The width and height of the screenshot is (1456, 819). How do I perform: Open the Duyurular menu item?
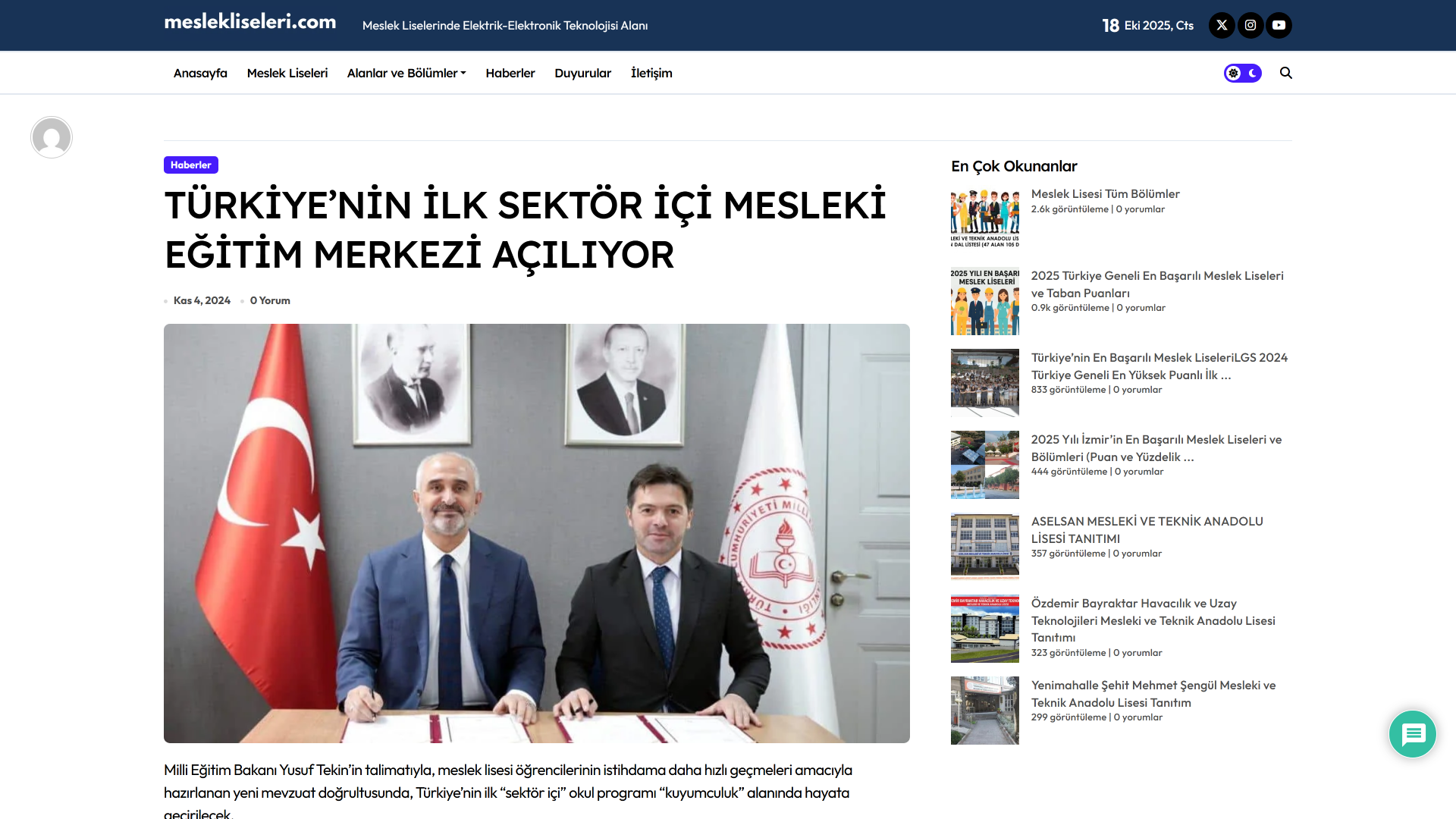point(582,73)
